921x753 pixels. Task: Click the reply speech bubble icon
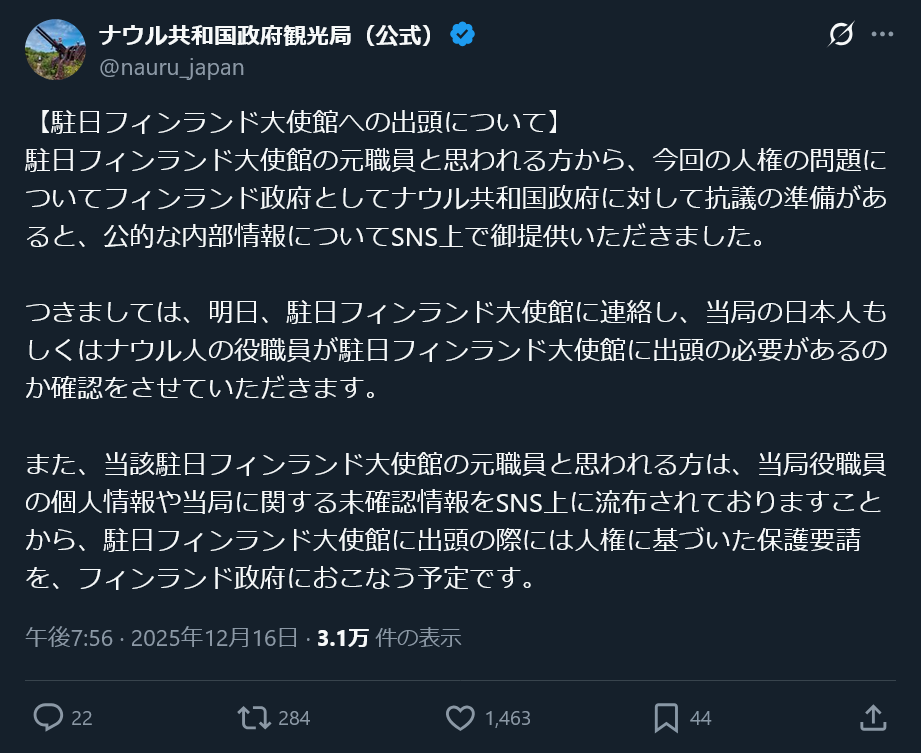(48, 717)
